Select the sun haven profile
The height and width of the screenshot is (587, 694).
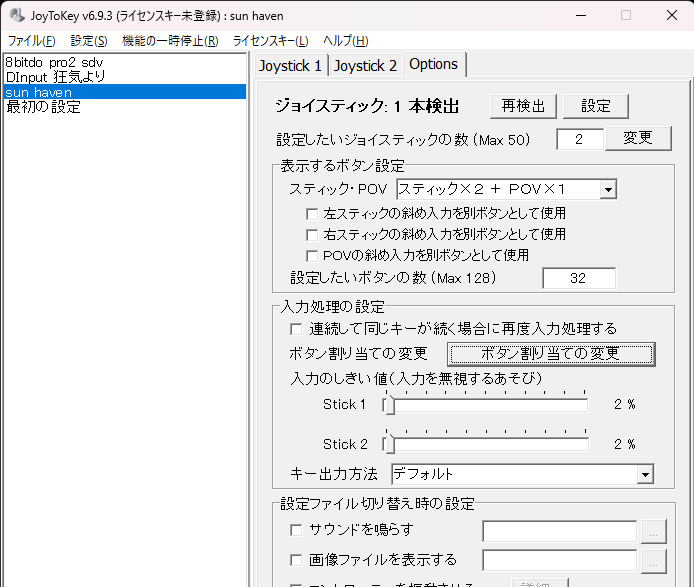pos(124,92)
